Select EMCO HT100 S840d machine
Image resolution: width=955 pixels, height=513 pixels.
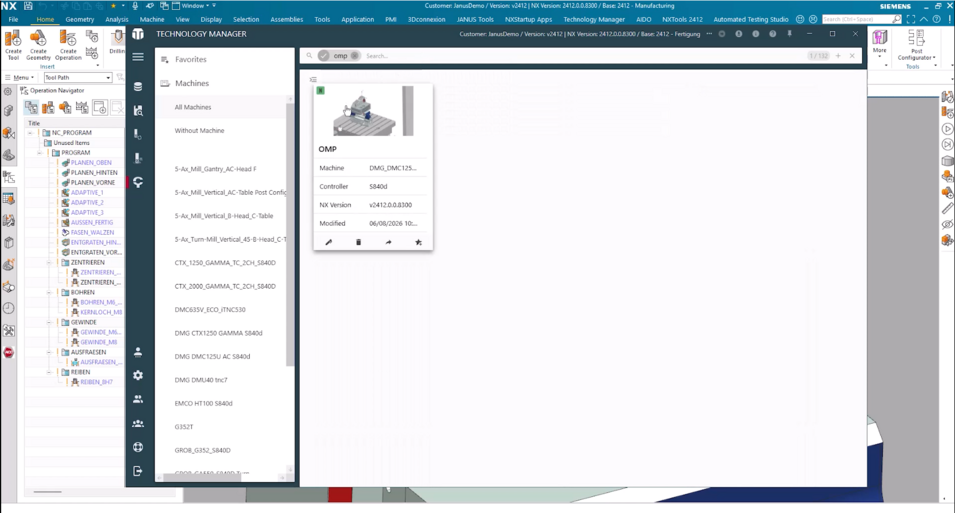coord(203,403)
